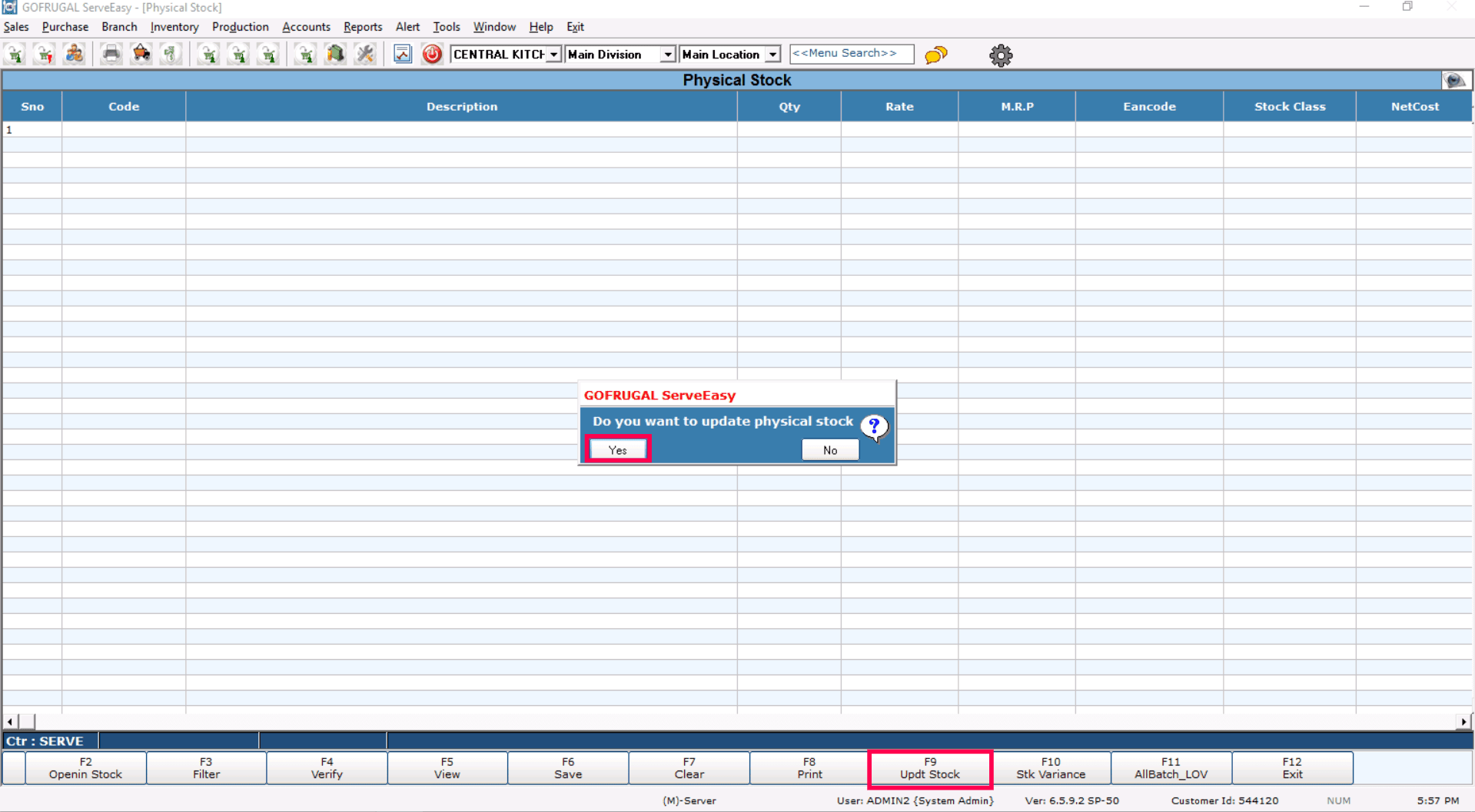Click the question mark help icon in dialog
The height and width of the screenshot is (812, 1475).
point(874,426)
